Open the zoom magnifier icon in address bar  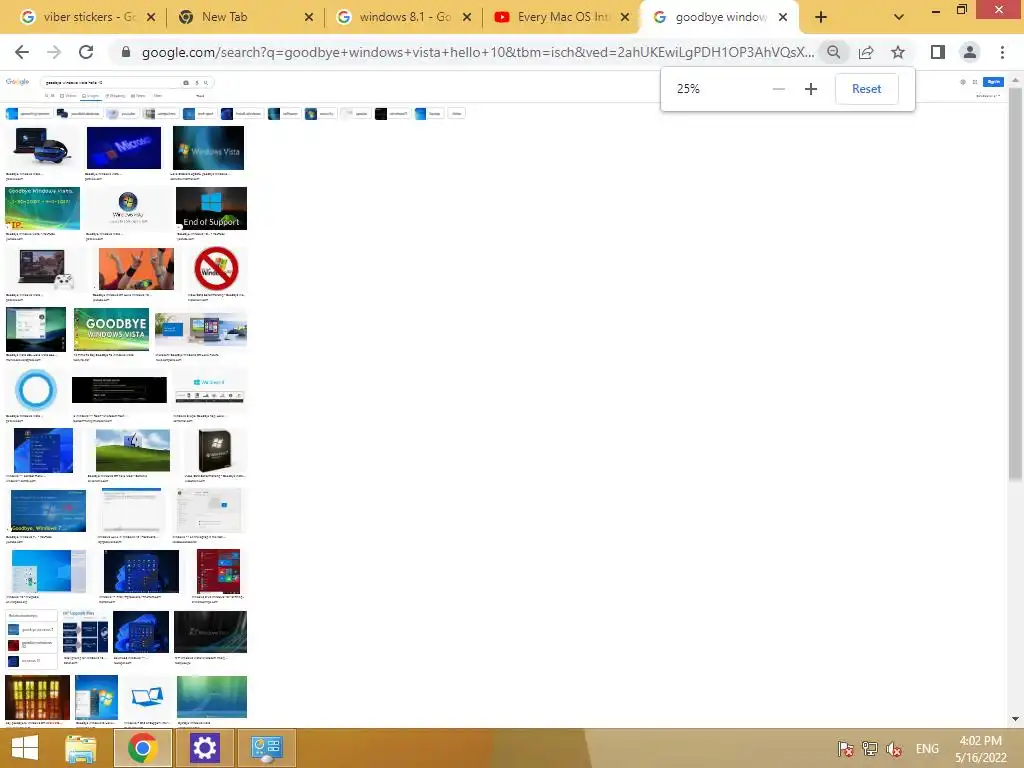tap(833, 52)
